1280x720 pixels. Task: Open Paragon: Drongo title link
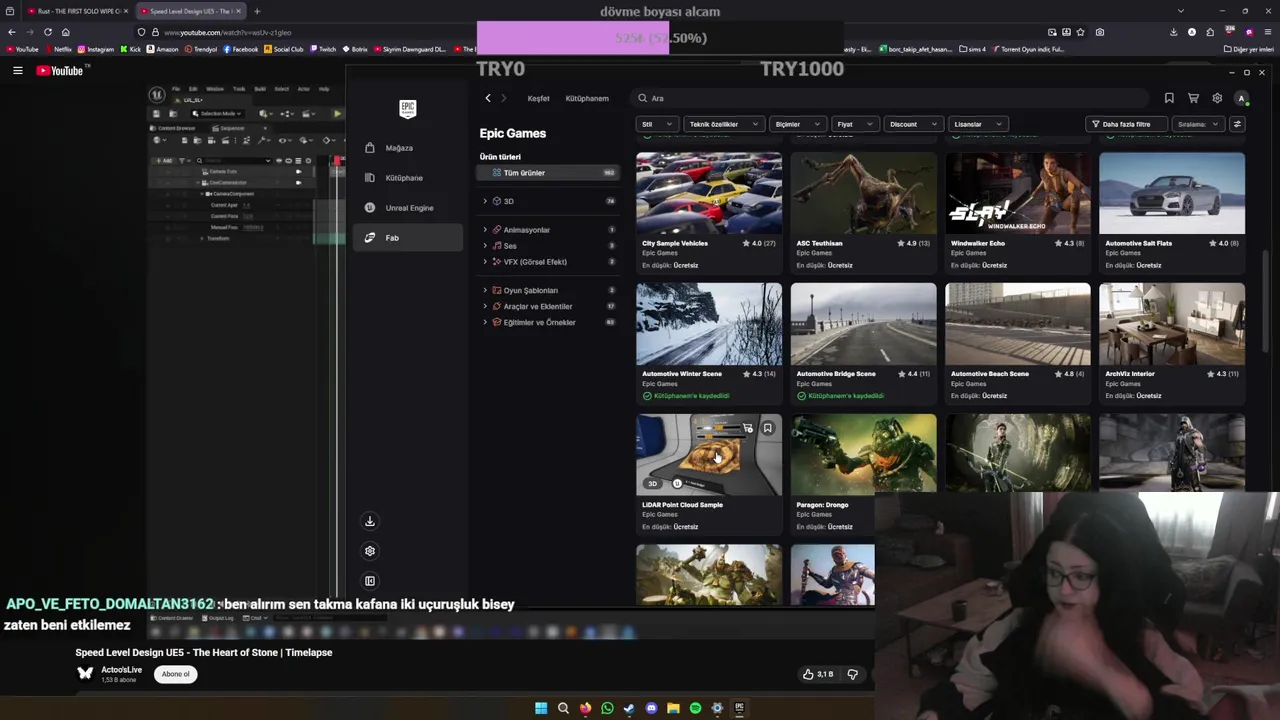[822, 505]
